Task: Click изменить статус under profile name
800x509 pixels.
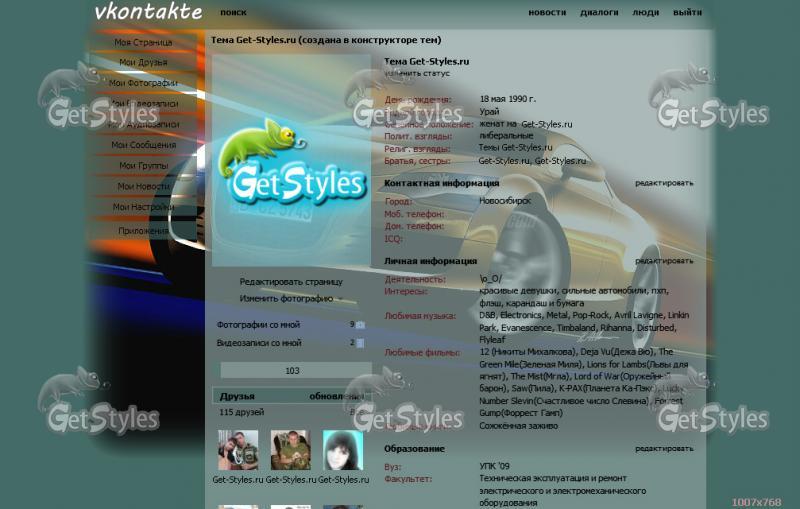Action: pyautogui.click(x=417, y=73)
